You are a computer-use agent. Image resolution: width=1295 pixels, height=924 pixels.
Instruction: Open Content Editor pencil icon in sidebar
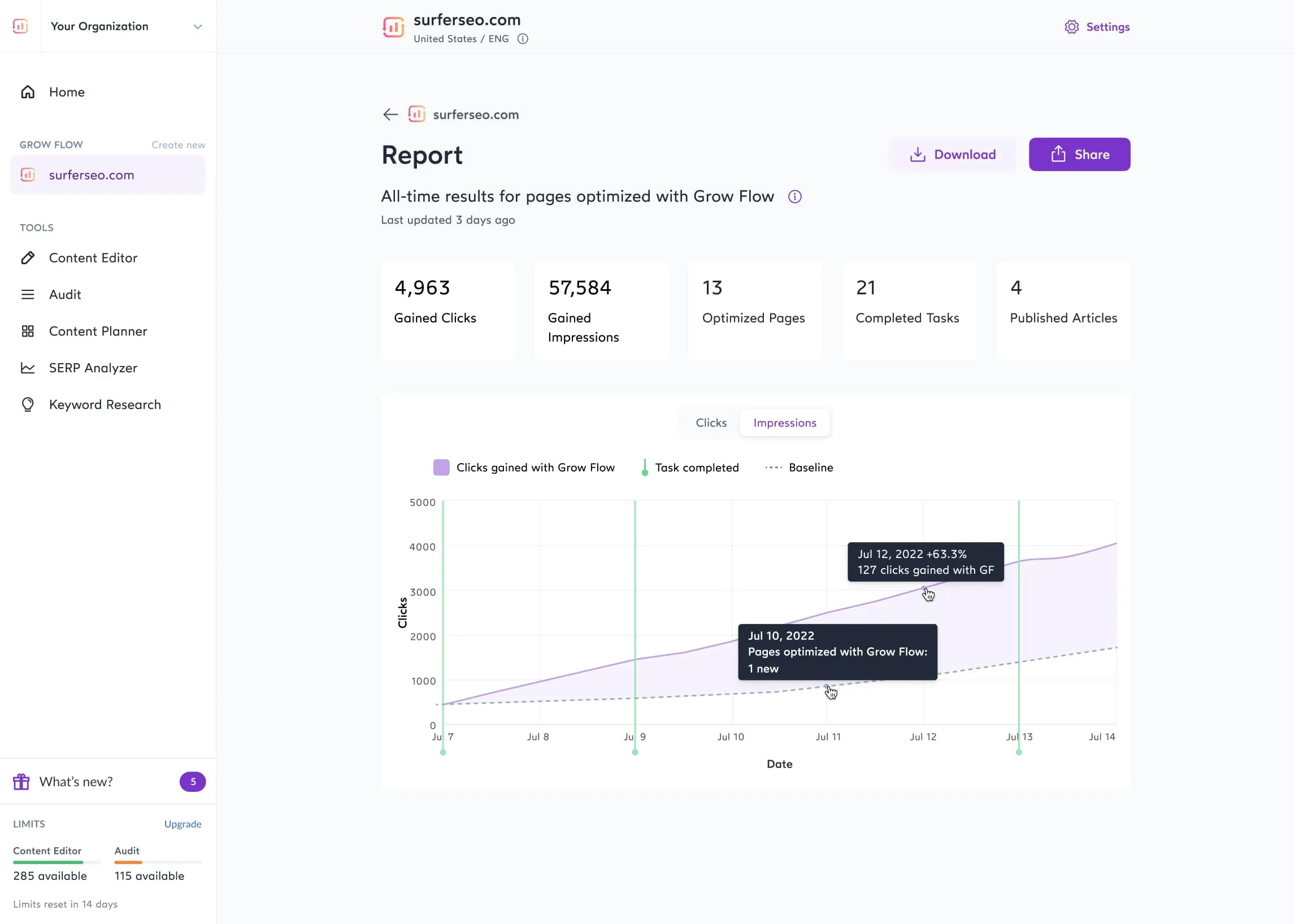point(27,258)
